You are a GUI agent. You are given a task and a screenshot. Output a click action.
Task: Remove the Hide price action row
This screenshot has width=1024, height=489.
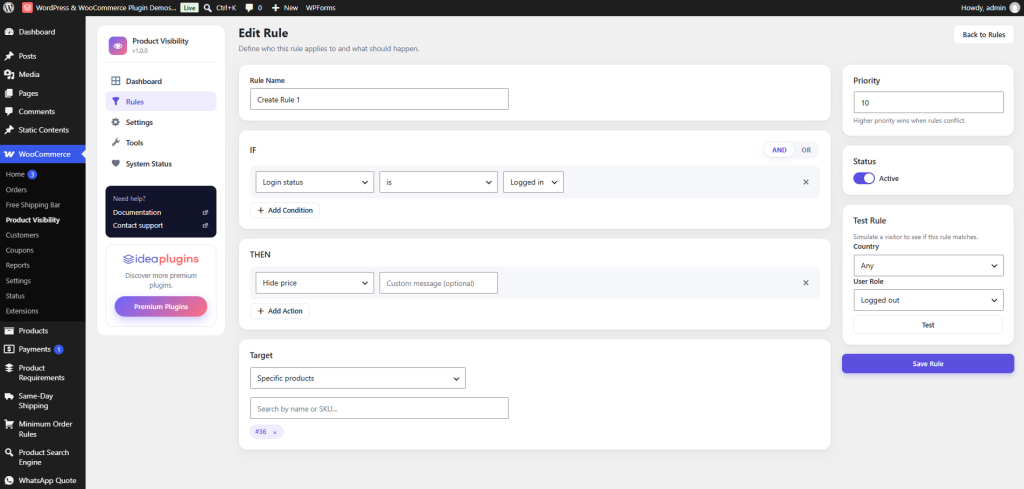806,283
